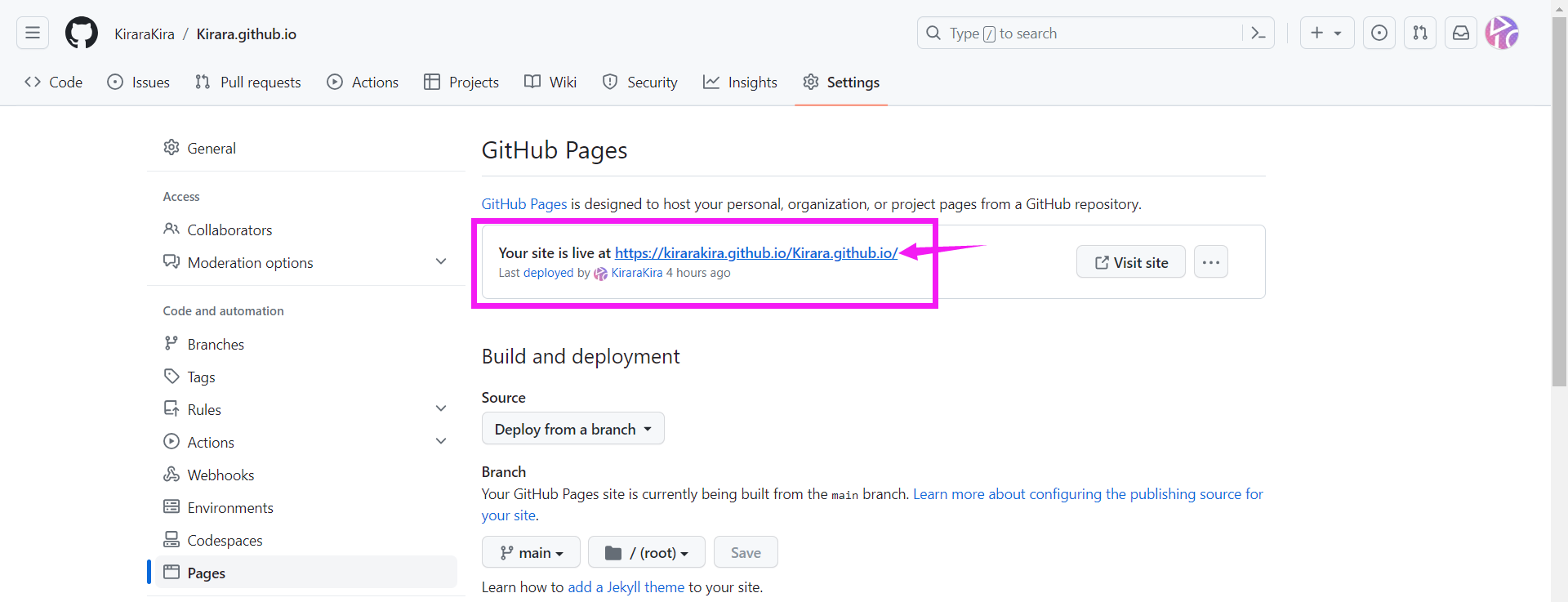Switch to the Pull requests tab

[x=248, y=82]
